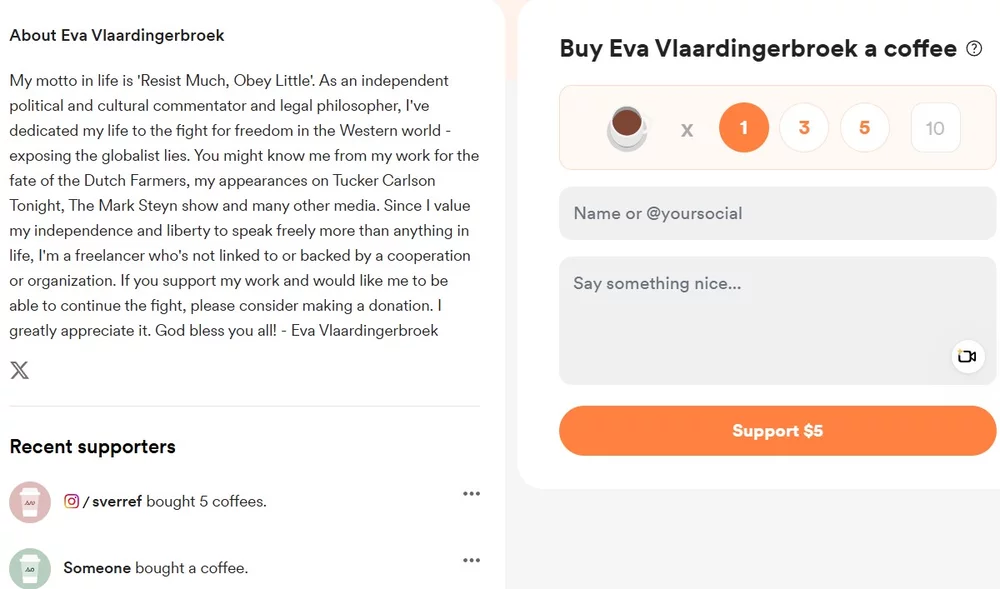Viewport: 1000px width, 589px height.
Task: Select 1 coffee quantity
Action: point(743,128)
